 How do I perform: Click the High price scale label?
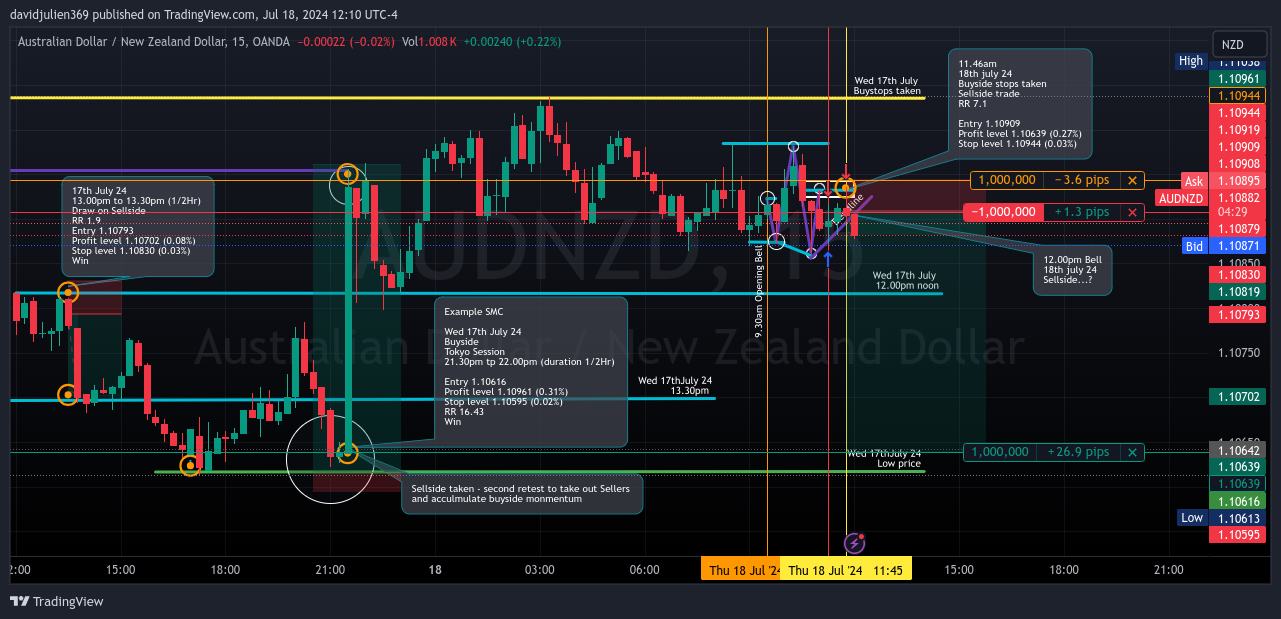point(1191,61)
